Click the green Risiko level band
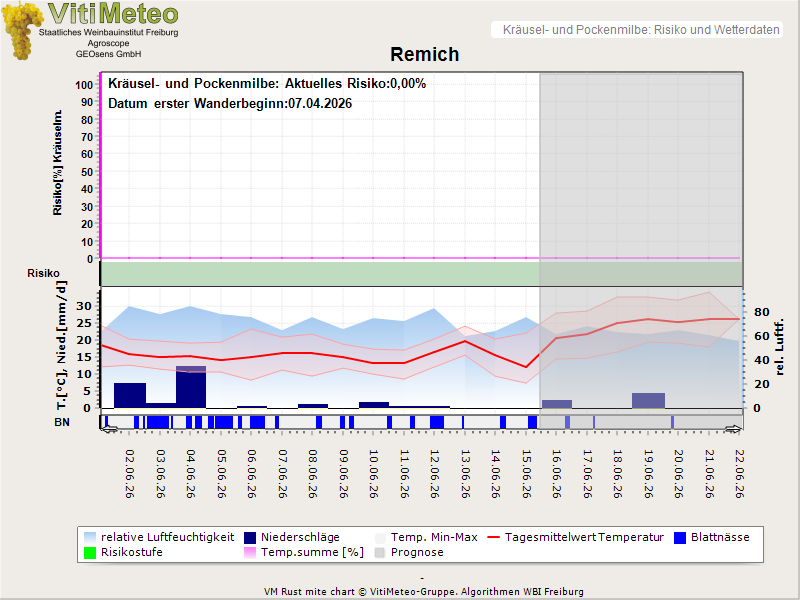The height and width of the screenshot is (600, 800). (x=421, y=273)
